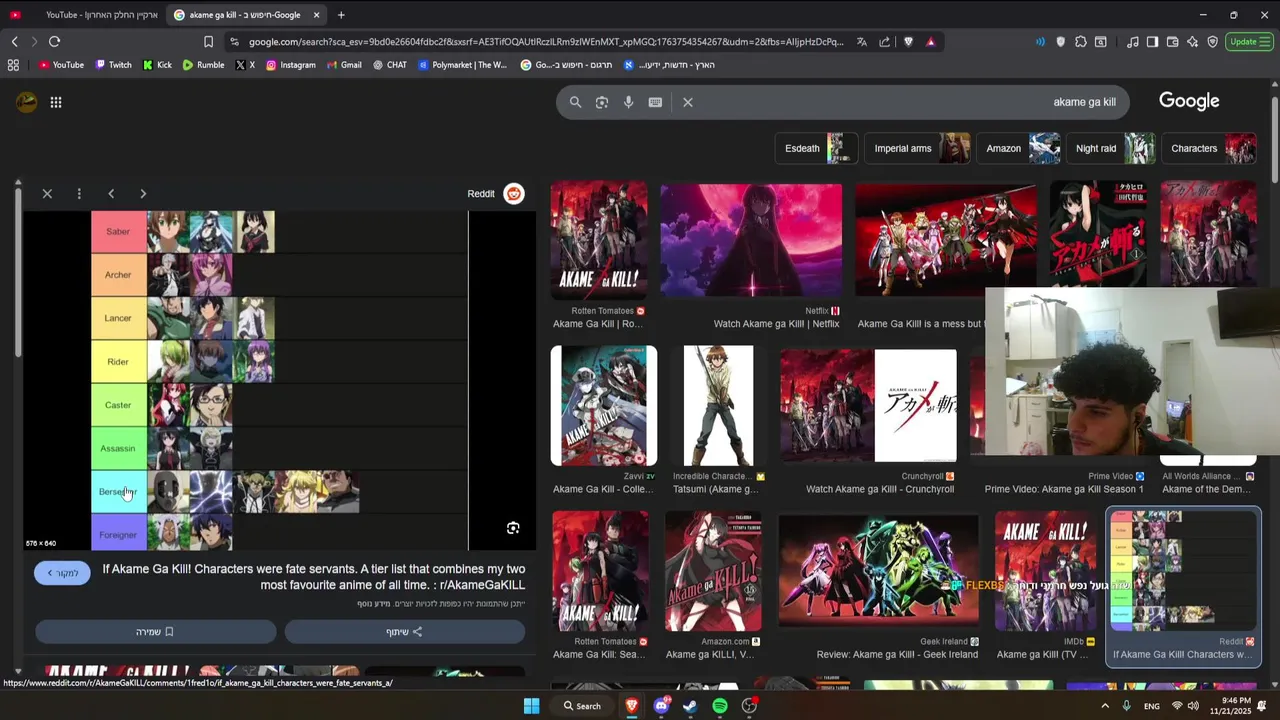Click the share icon in the address bar
1280x720 pixels.
(885, 42)
